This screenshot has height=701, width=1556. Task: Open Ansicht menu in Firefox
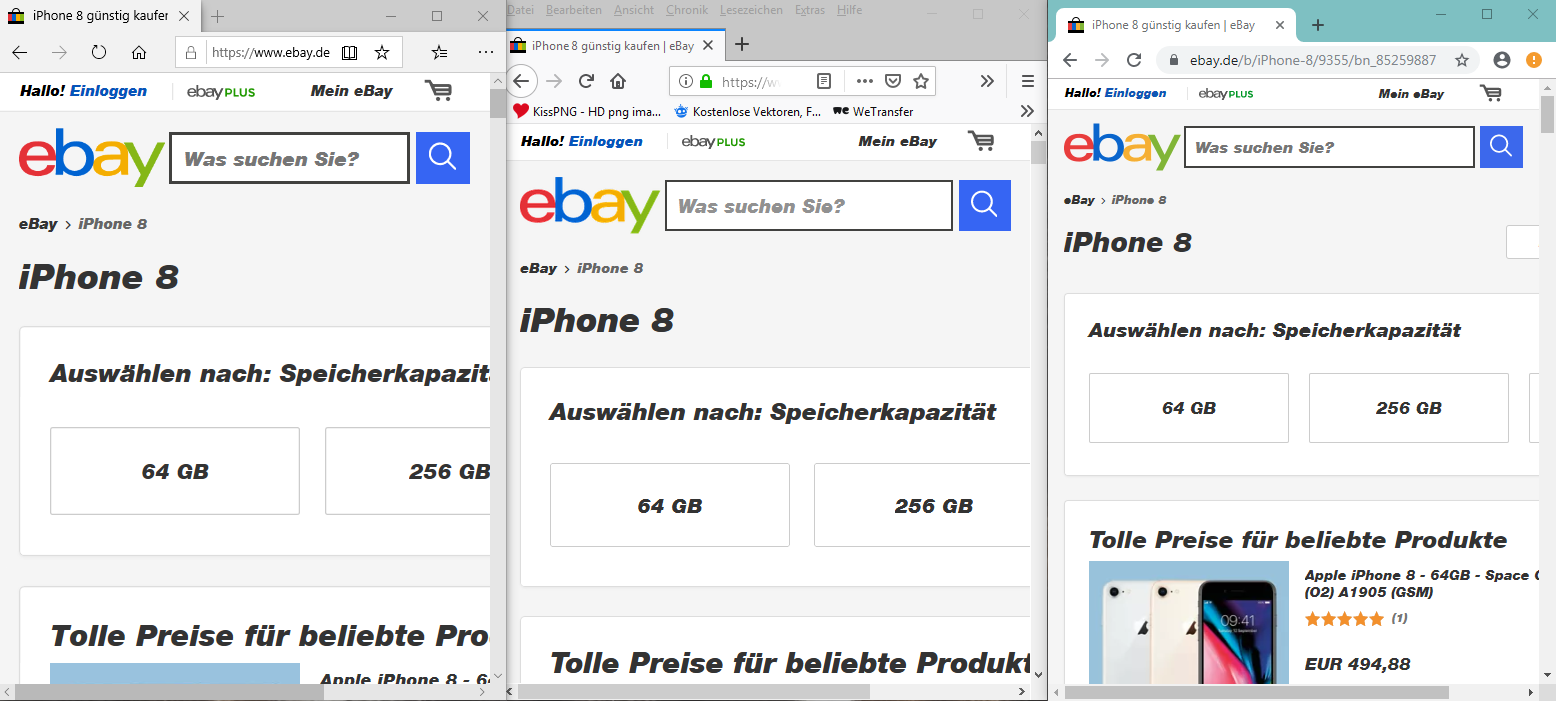[634, 10]
